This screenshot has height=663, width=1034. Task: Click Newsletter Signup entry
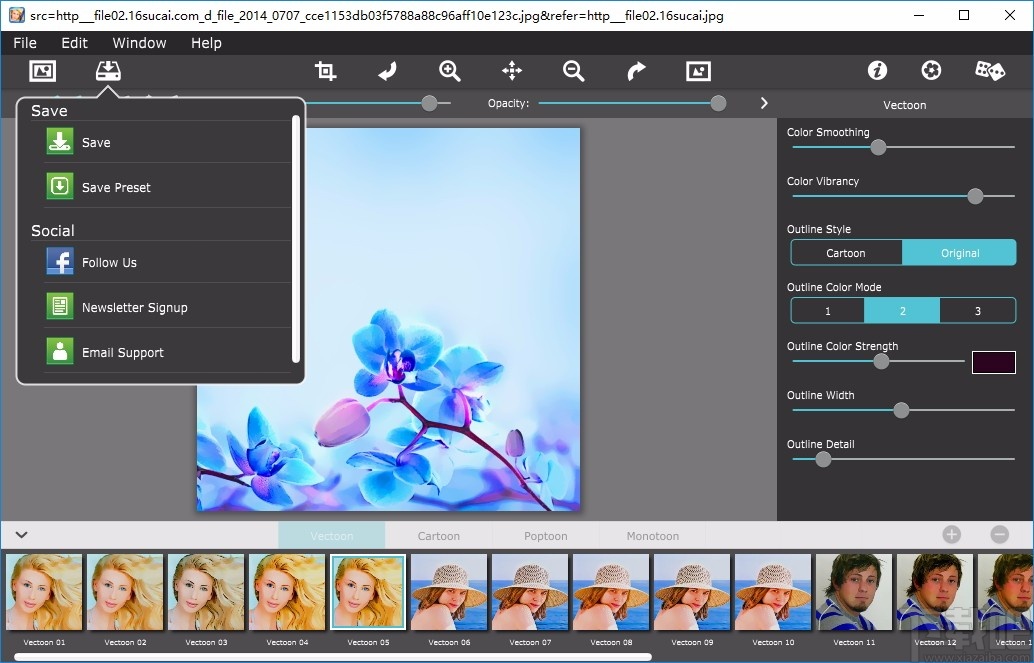point(134,307)
